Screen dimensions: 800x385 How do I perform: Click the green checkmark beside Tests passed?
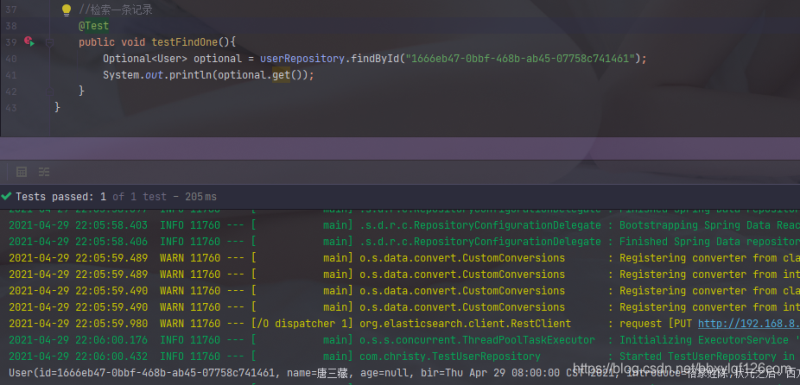point(7,196)
